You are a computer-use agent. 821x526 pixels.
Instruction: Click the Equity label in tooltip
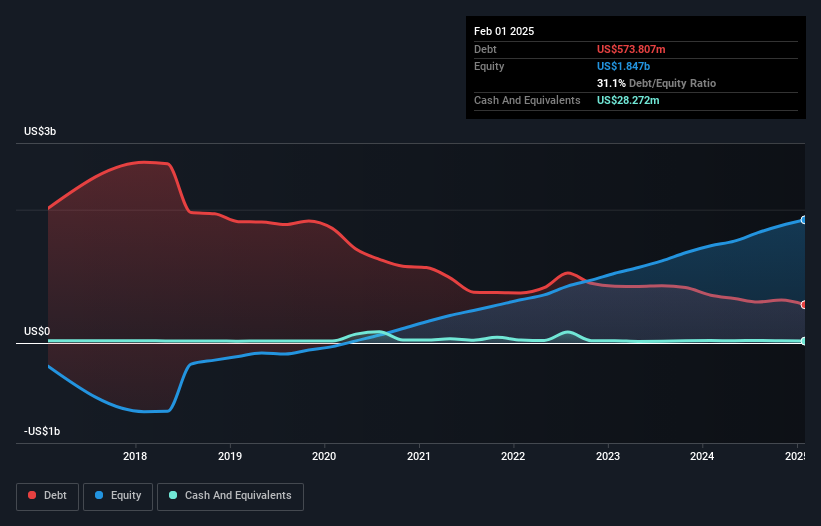[489, 66]
